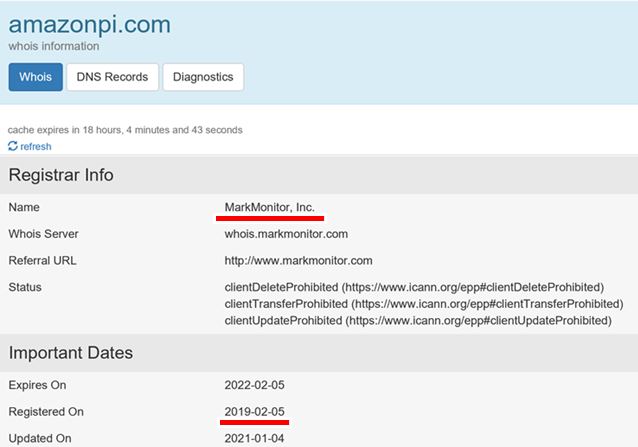Click the Referral URL label
Viewport: 638px width, 447px height.
42,260
